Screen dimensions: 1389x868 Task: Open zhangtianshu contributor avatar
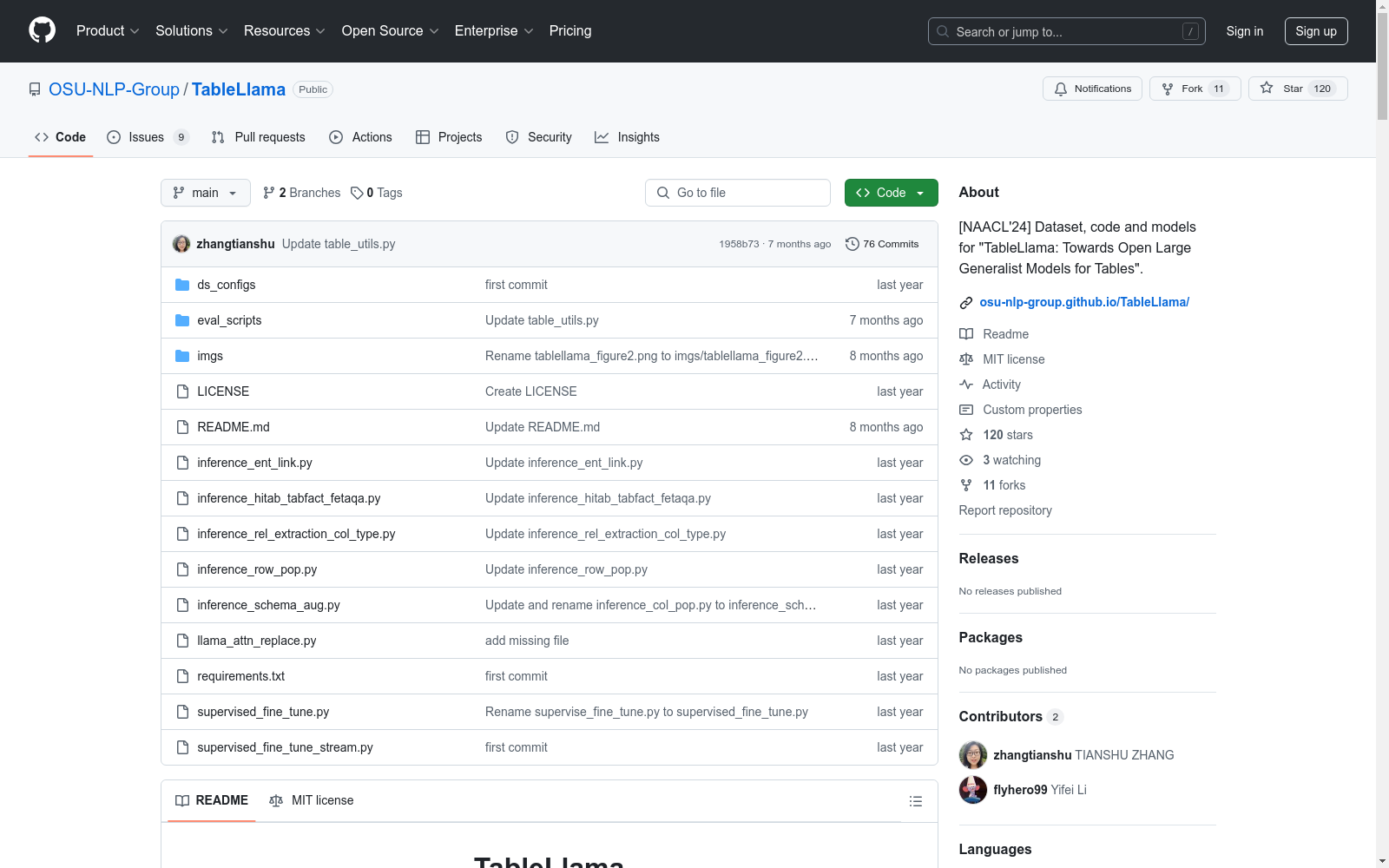(973, 755)
